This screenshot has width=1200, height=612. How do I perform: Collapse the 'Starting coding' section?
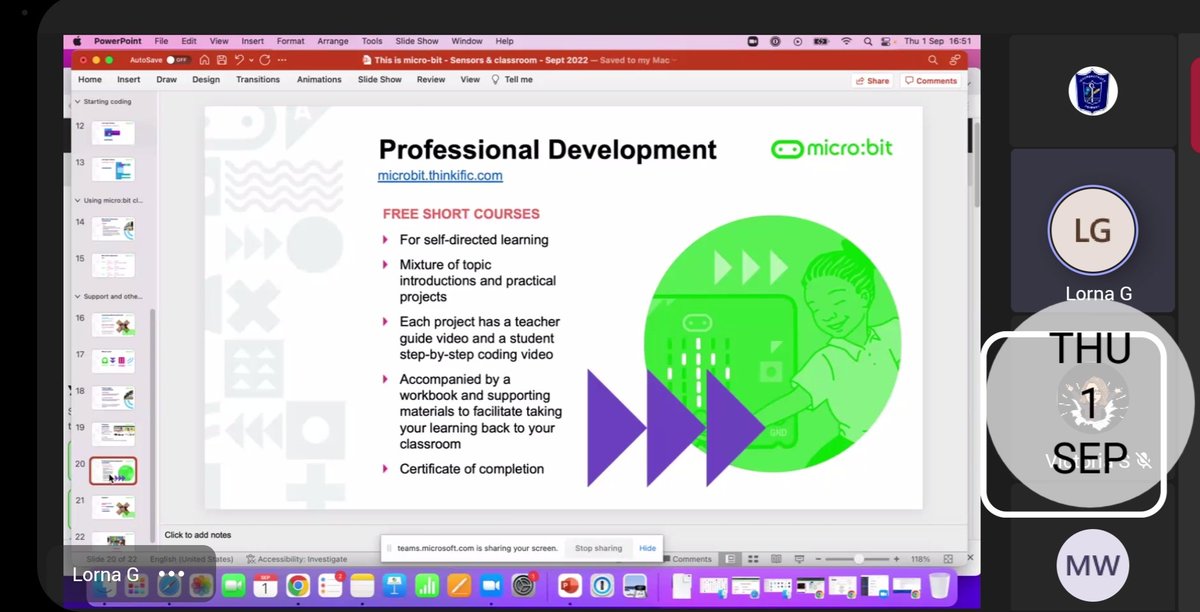click(x=78, y=101)
